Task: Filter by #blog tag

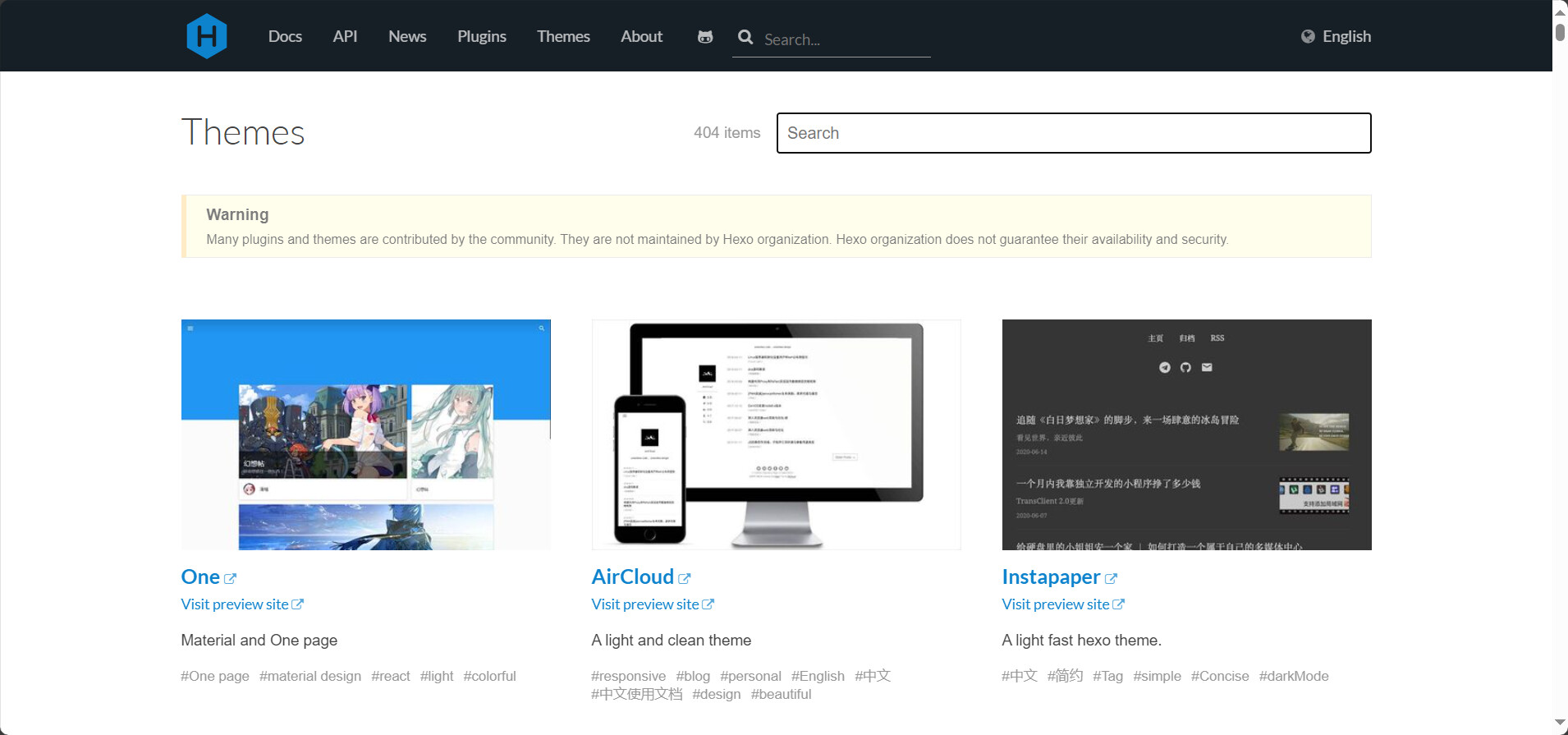Action: (693, 676)
